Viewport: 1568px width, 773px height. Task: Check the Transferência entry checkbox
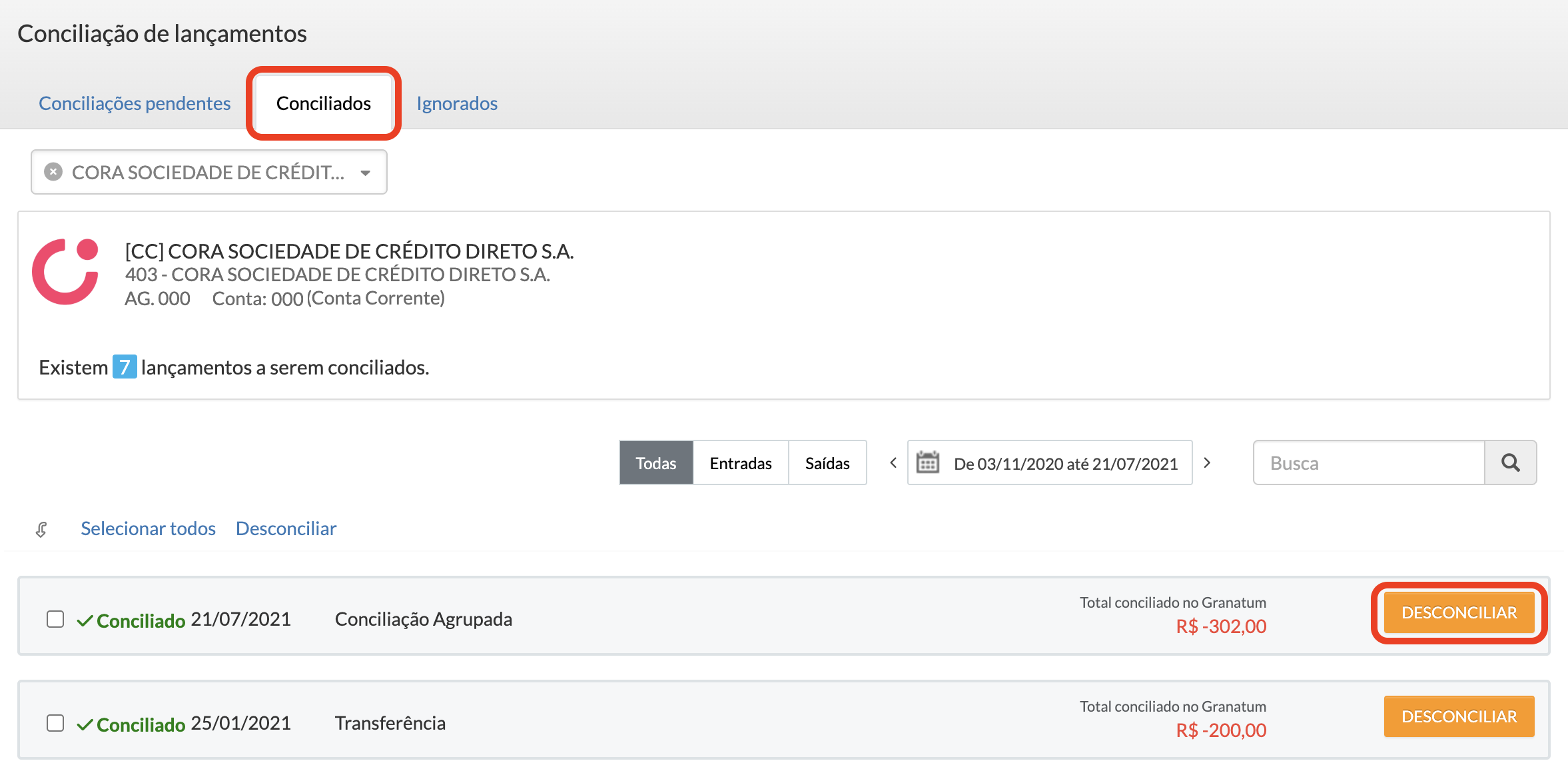[55, 723]
